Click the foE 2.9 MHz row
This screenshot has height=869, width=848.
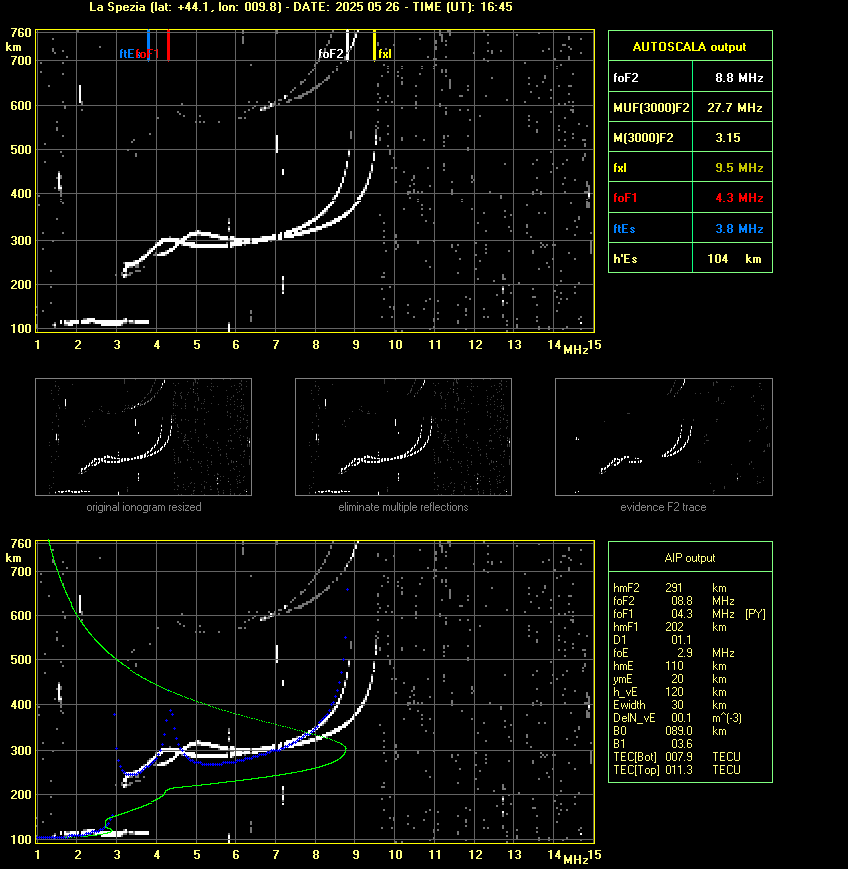(673, 653)
